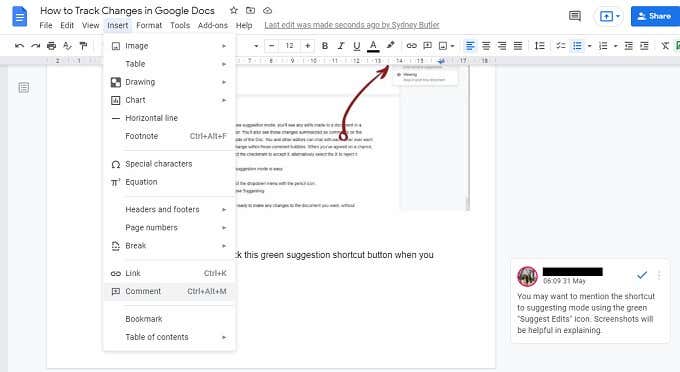
Task: Expand the Headers and footers submenu
Action: tap(170, 209)
